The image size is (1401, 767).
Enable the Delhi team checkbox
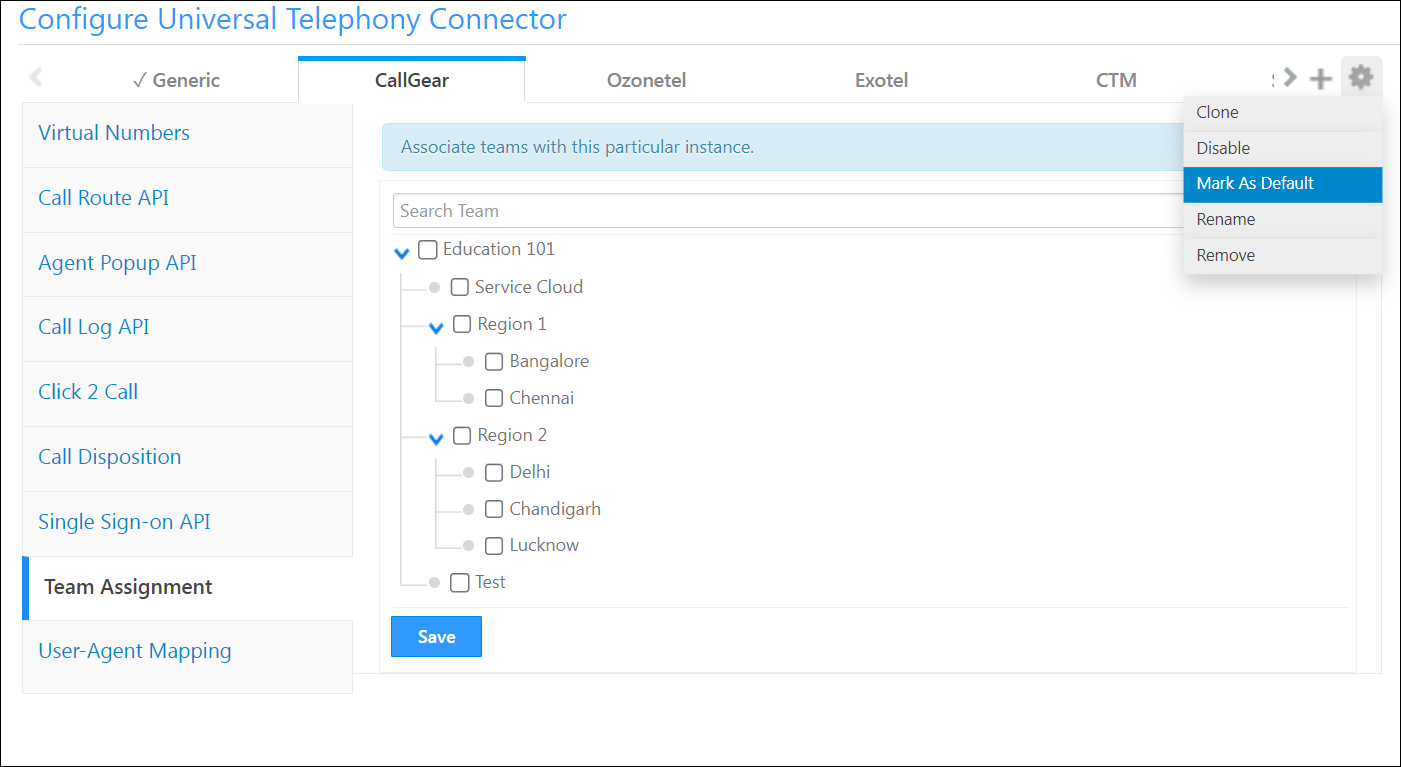click(x=494, y=472)
